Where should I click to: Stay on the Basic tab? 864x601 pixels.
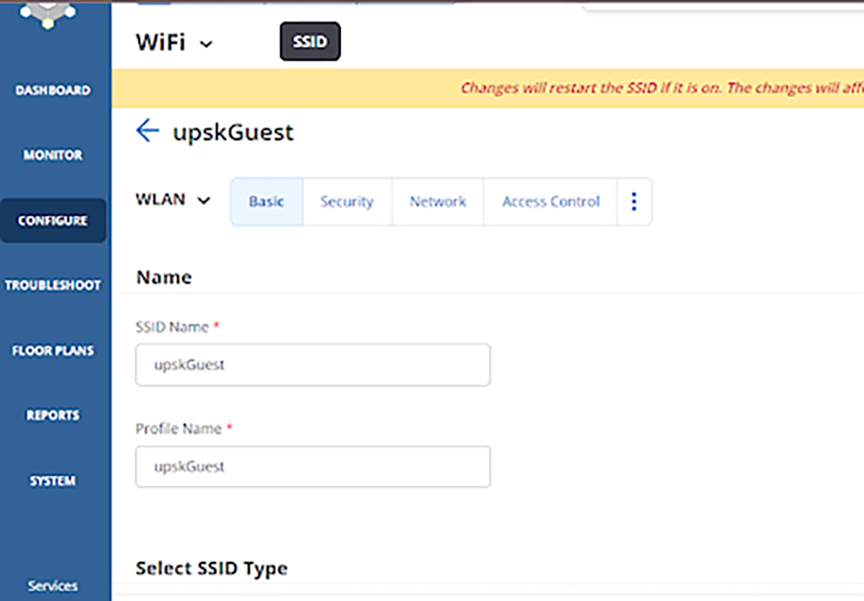click(266, 200)
